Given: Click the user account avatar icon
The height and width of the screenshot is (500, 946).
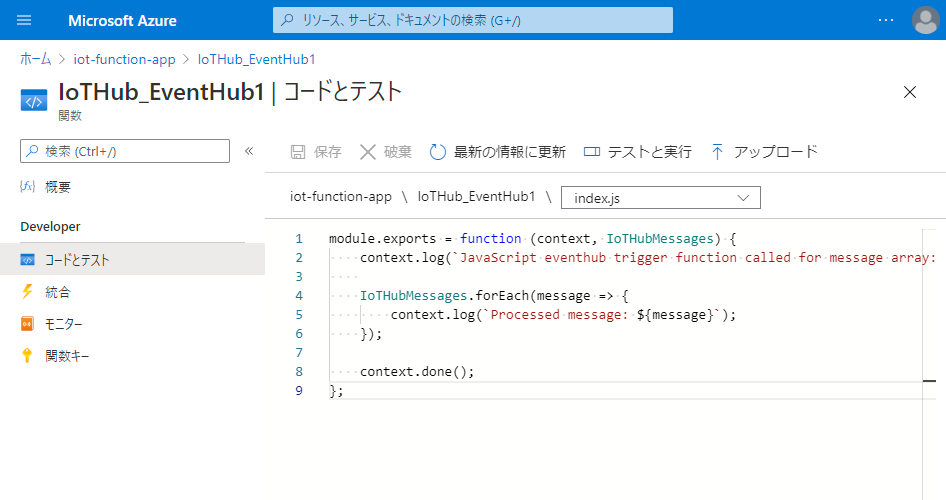Looking at the screenshot, I should (x=925, y=20).
